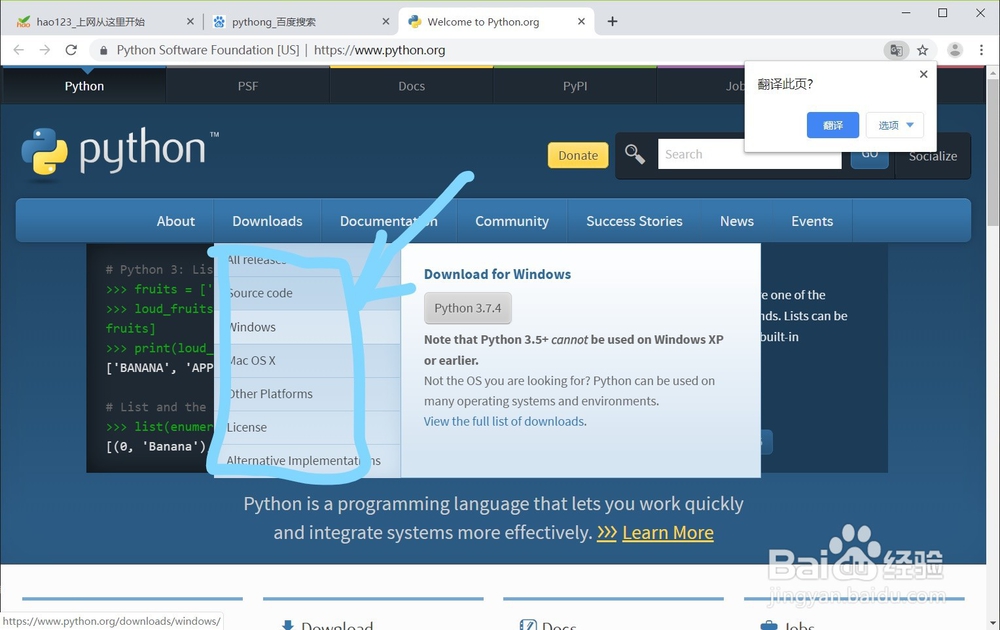The width and height of the screenshot is (1000, 630).
Task: Click the browser forward arrow
Action: point(45,50)
